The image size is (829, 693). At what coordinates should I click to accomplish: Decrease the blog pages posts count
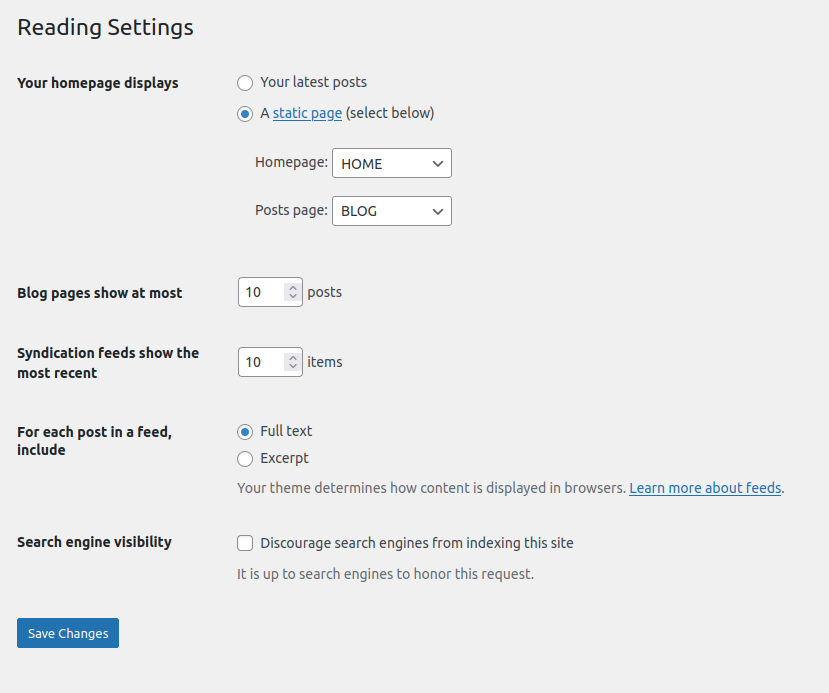tap(293, 296)
